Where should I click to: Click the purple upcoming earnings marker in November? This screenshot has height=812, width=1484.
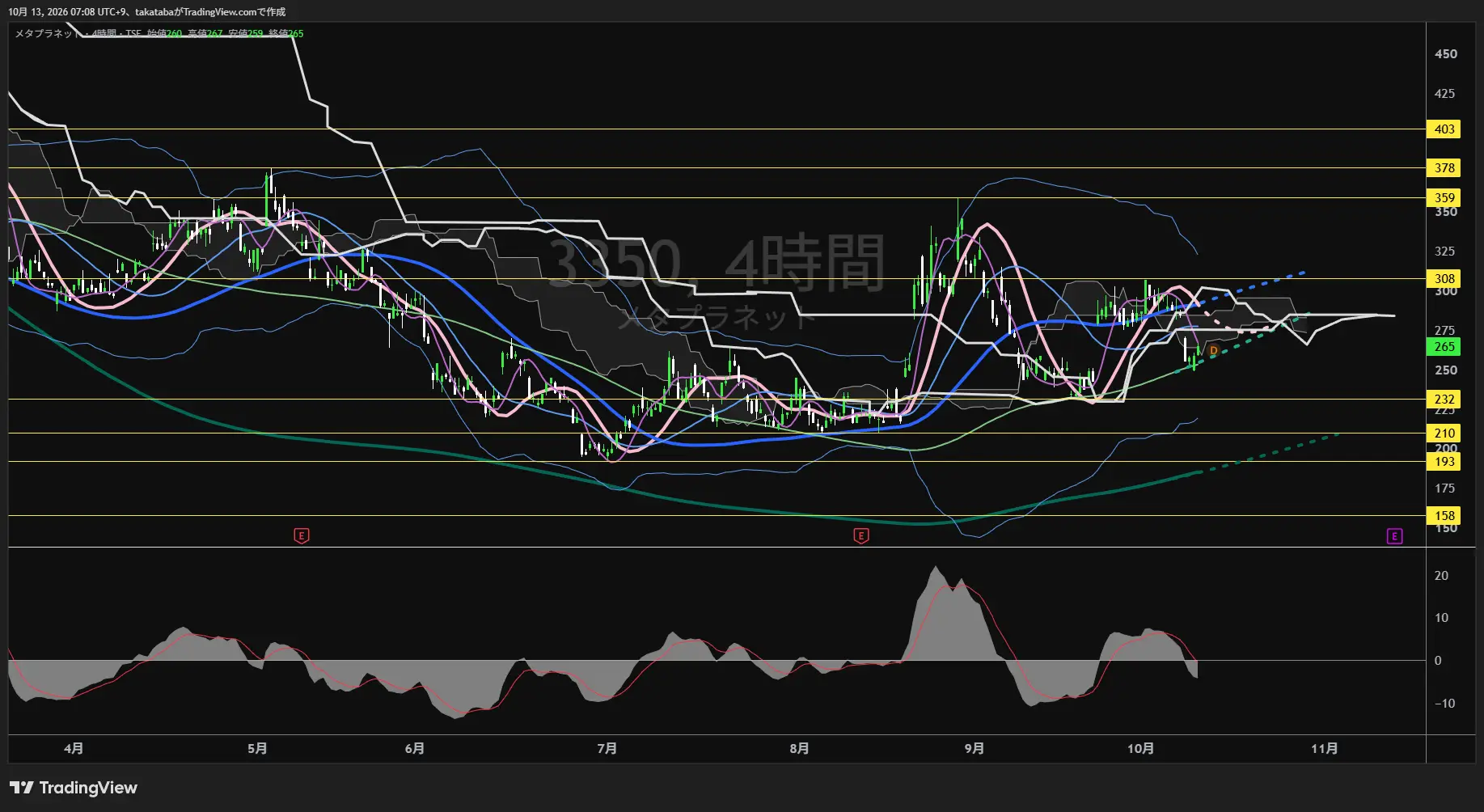1394,536
